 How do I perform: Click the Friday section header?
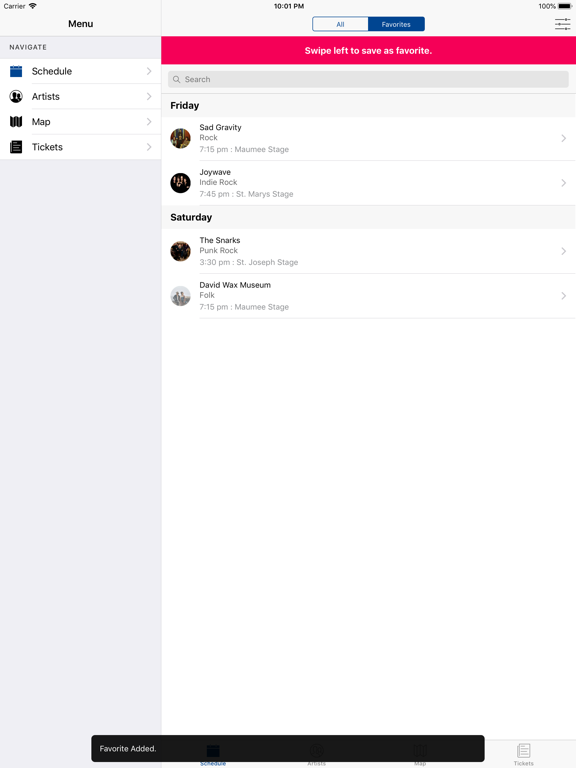[x=368, y=105]
